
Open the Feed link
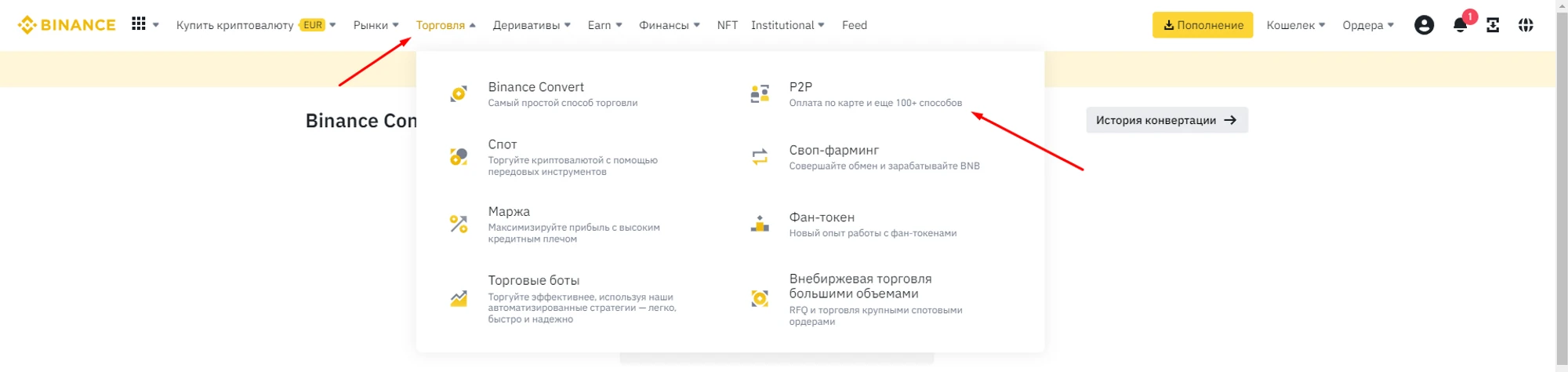click(854, 25)
